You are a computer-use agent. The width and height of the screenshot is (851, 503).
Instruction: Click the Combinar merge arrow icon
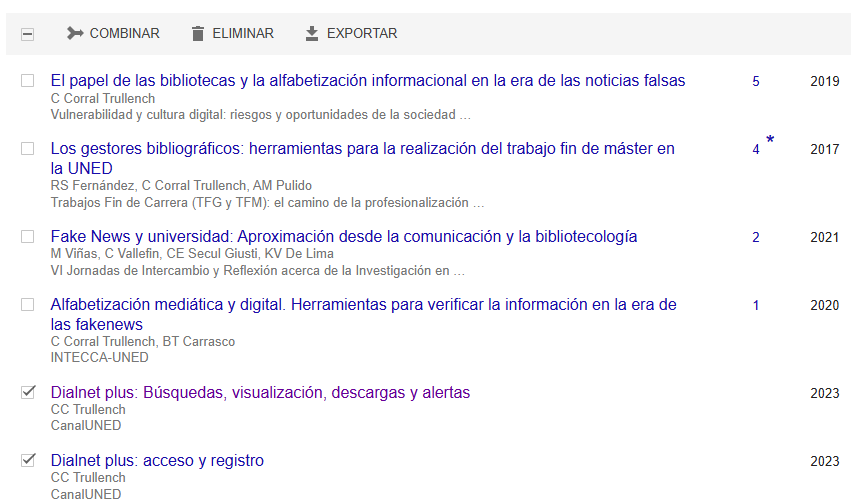pyautogui.click(x=75, y=34)
